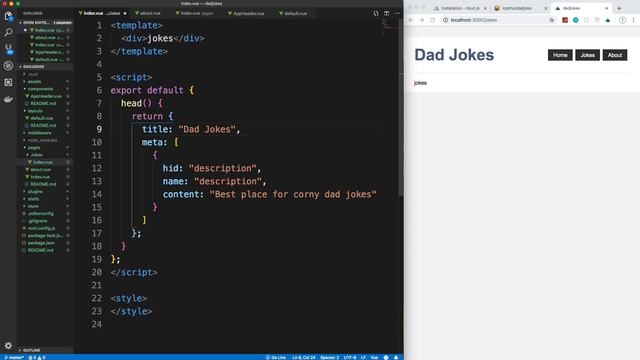Click the Nuxt/Vue devtools mountain extension icon

pyautogui.click(x=608, y=20)
